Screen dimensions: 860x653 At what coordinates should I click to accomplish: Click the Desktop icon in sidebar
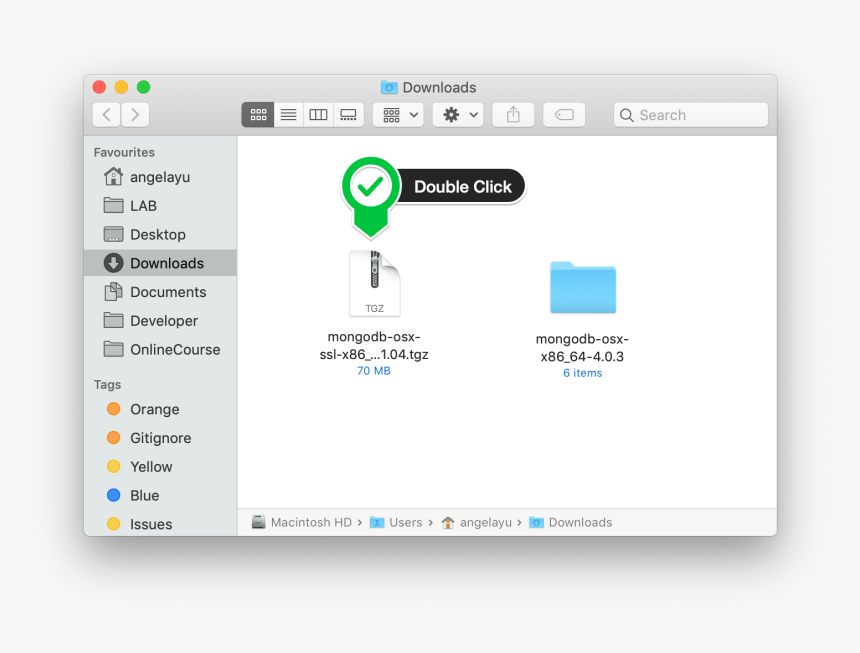(x=114, y=234)
